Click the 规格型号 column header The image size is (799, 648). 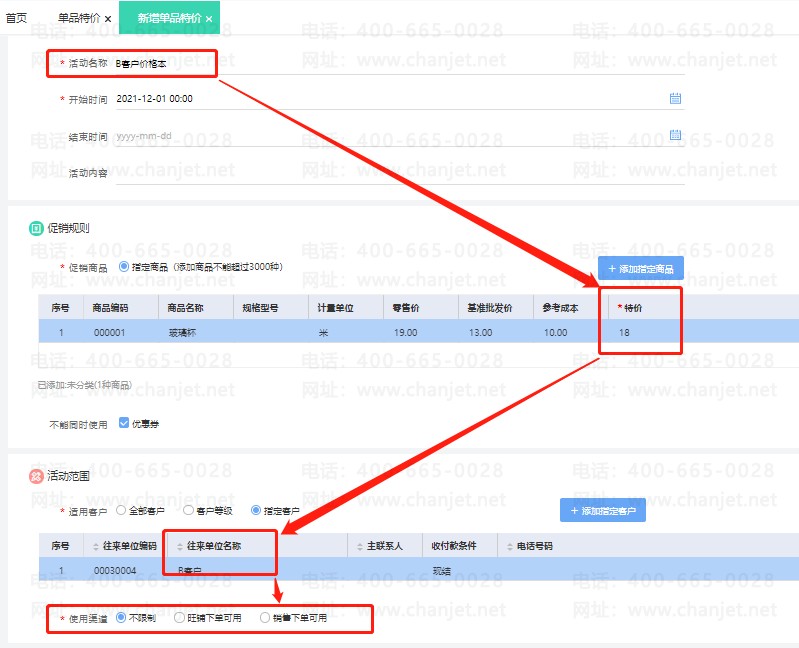click(260, 308)
